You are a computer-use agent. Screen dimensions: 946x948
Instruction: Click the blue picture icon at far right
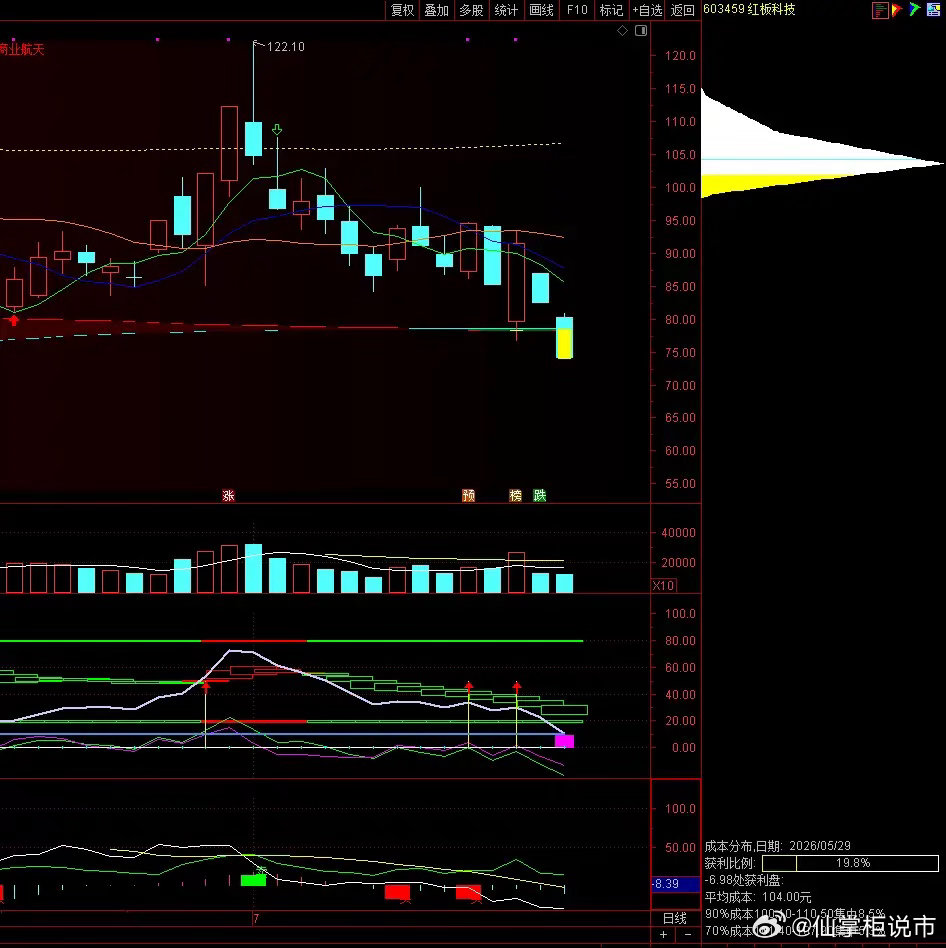(x=933, y=10)
